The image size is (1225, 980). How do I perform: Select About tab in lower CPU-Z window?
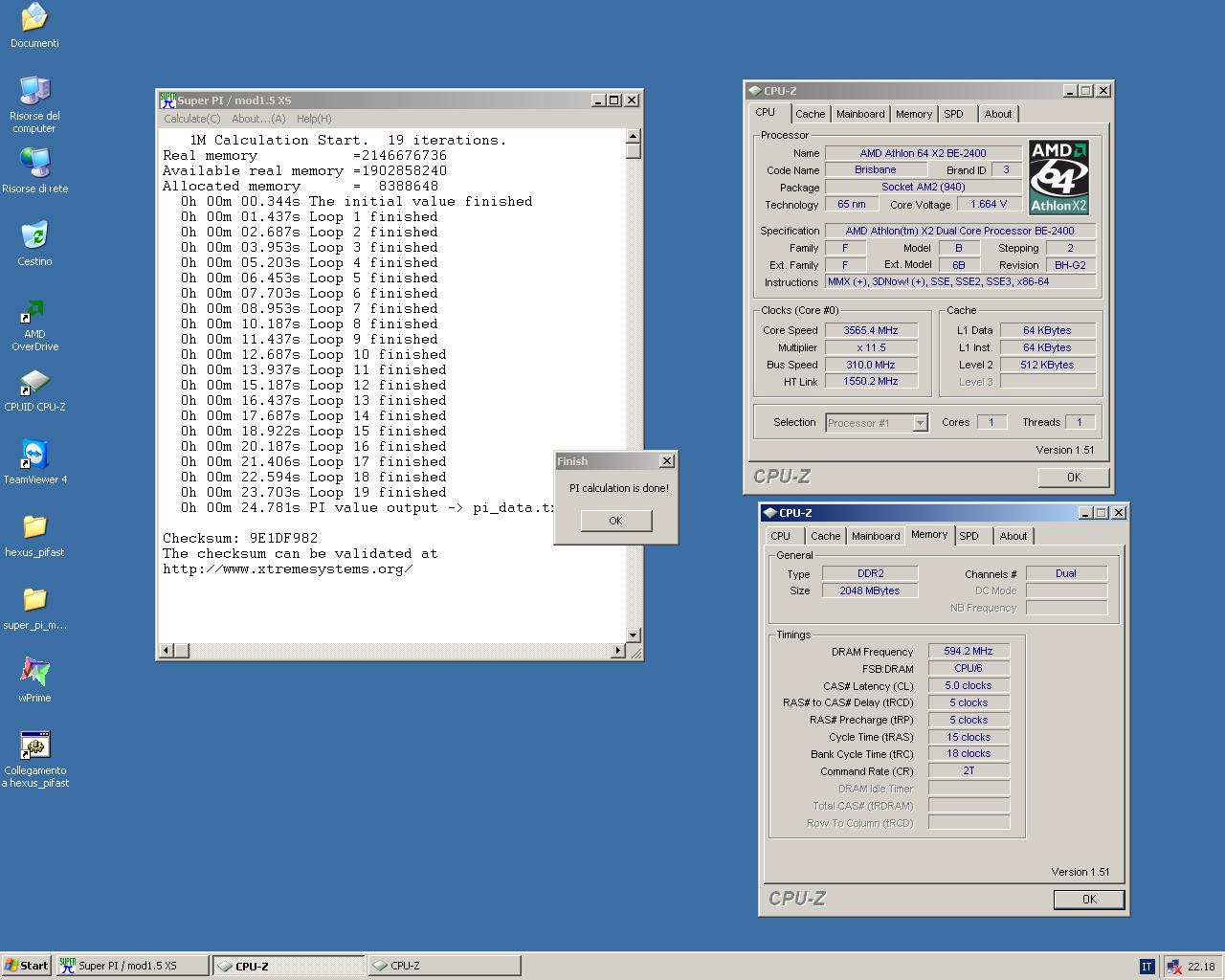[x=1013, y=536]
